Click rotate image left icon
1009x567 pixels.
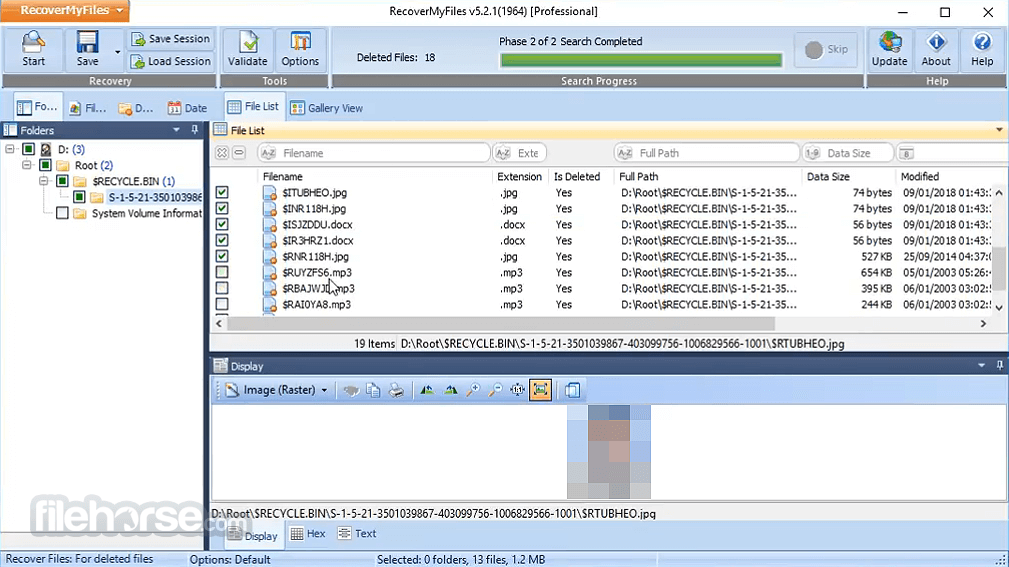(x=427, y=390)
